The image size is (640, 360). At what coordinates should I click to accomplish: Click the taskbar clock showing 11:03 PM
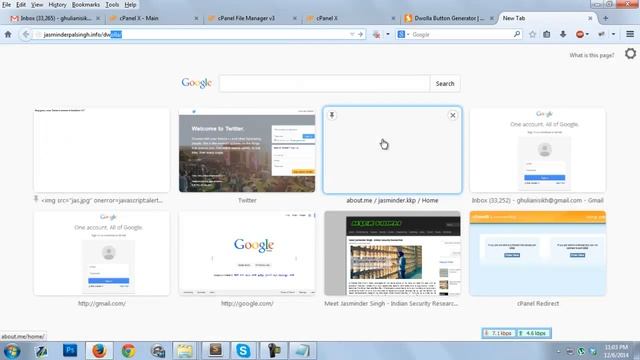(616, 351)
